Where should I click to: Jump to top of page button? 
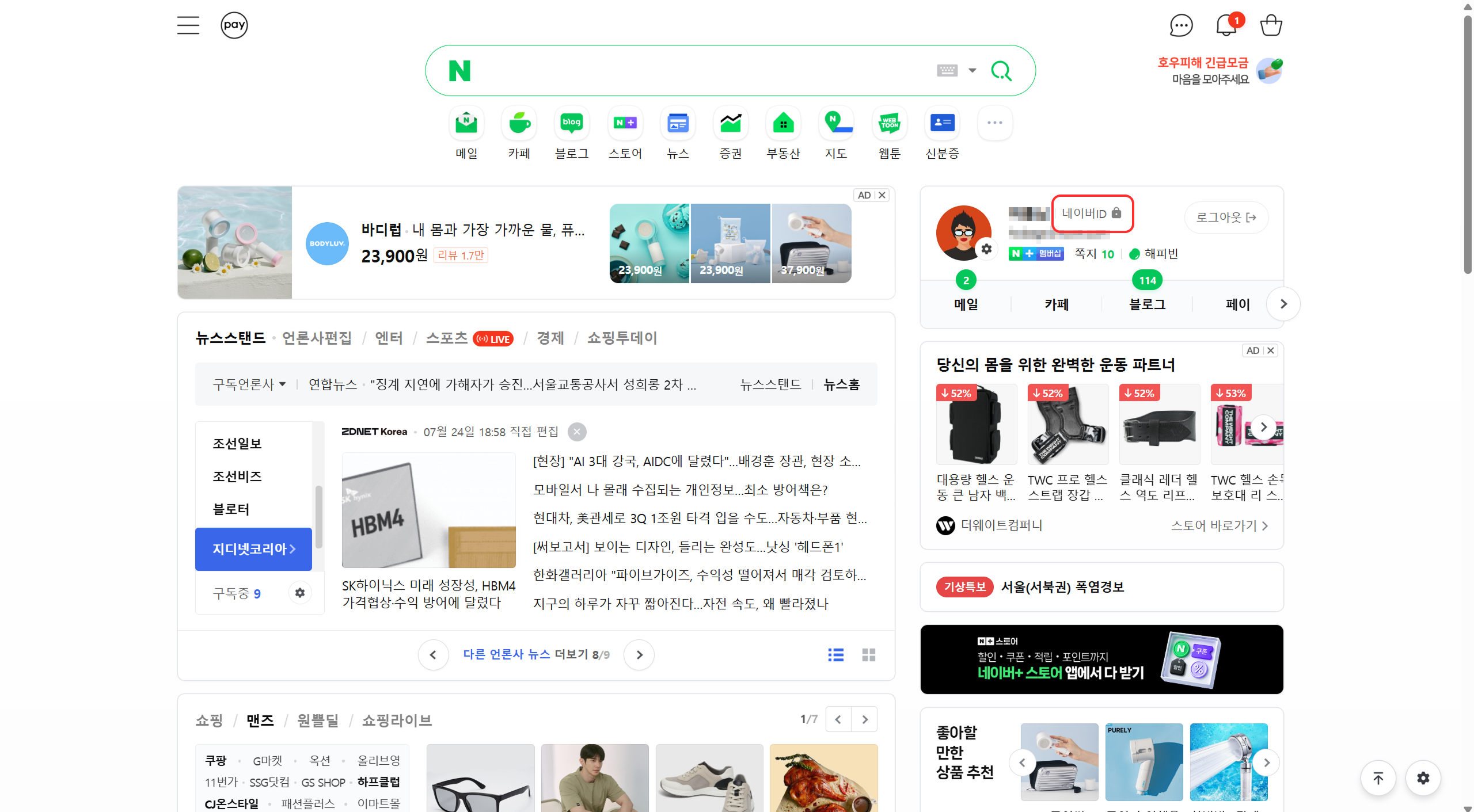[1378, 779]
